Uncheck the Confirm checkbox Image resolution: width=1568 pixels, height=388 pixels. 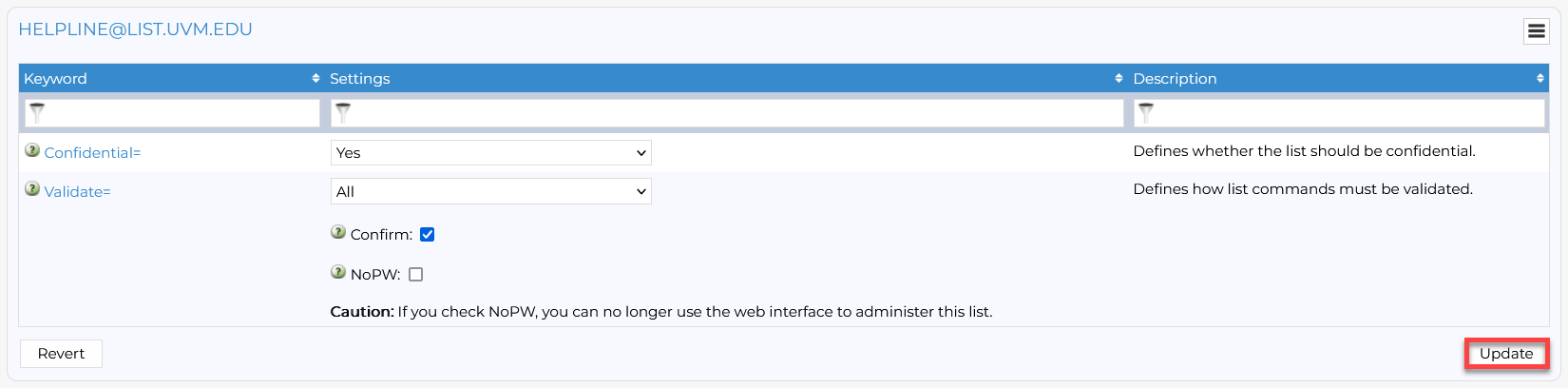428,235
